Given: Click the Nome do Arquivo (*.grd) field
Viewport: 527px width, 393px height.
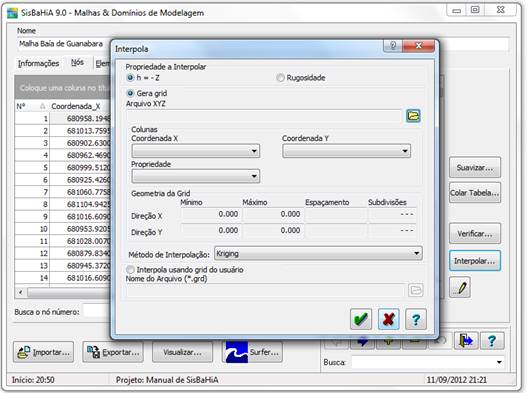Looking at the screenshot, I should tap(266, 290).
